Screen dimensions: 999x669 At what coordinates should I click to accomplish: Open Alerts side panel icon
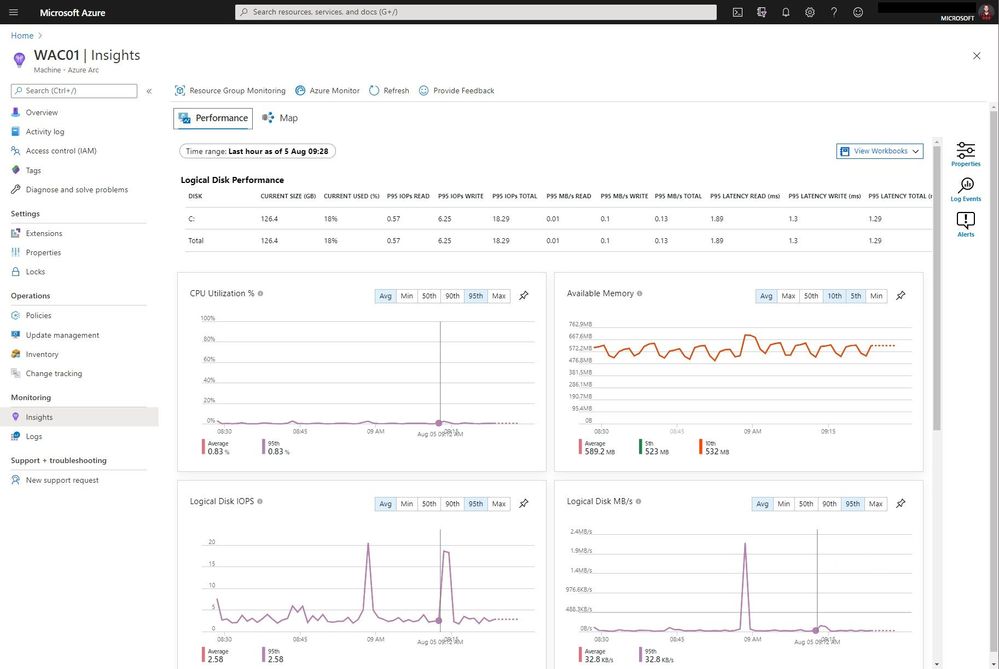[966, 224]
